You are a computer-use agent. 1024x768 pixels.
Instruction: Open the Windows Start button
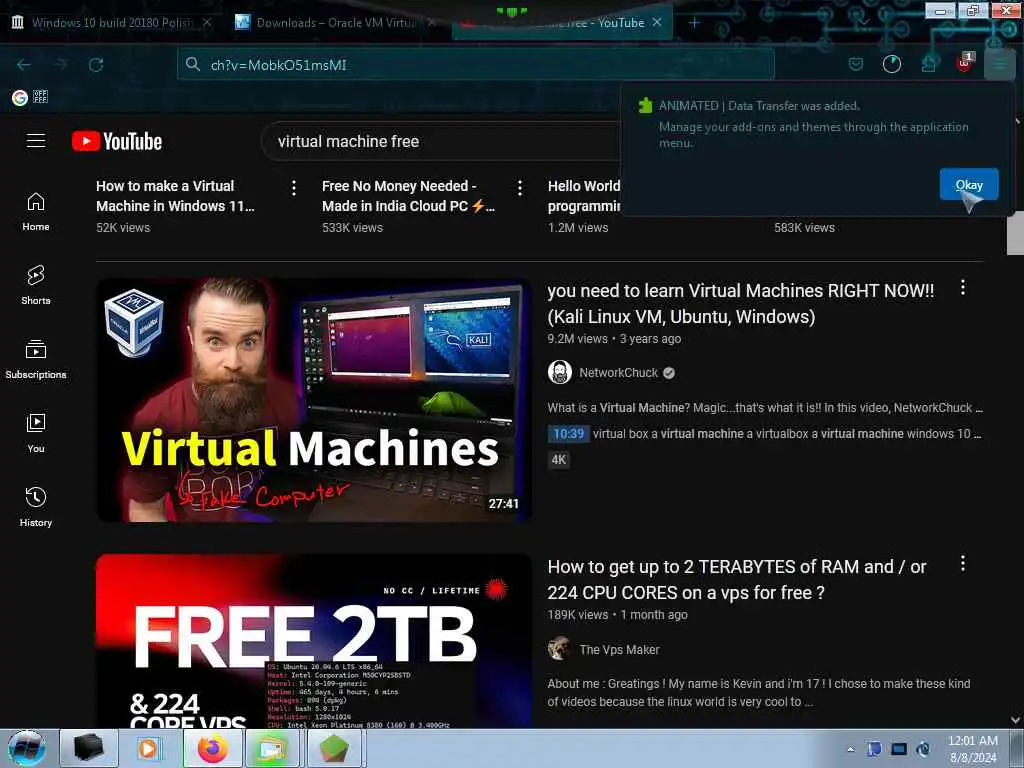coord(27,748)
